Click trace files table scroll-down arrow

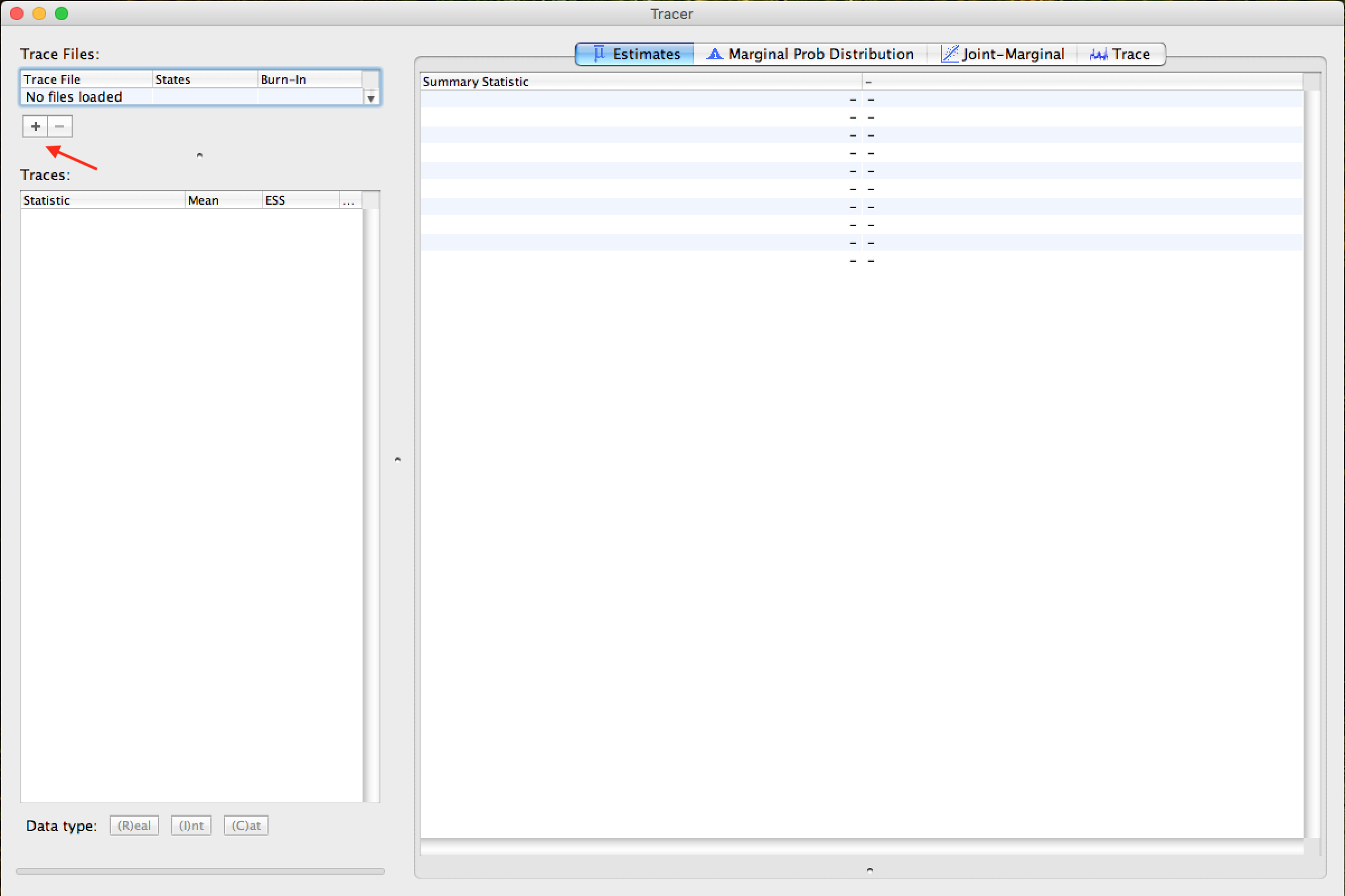(x=371, y=98)
